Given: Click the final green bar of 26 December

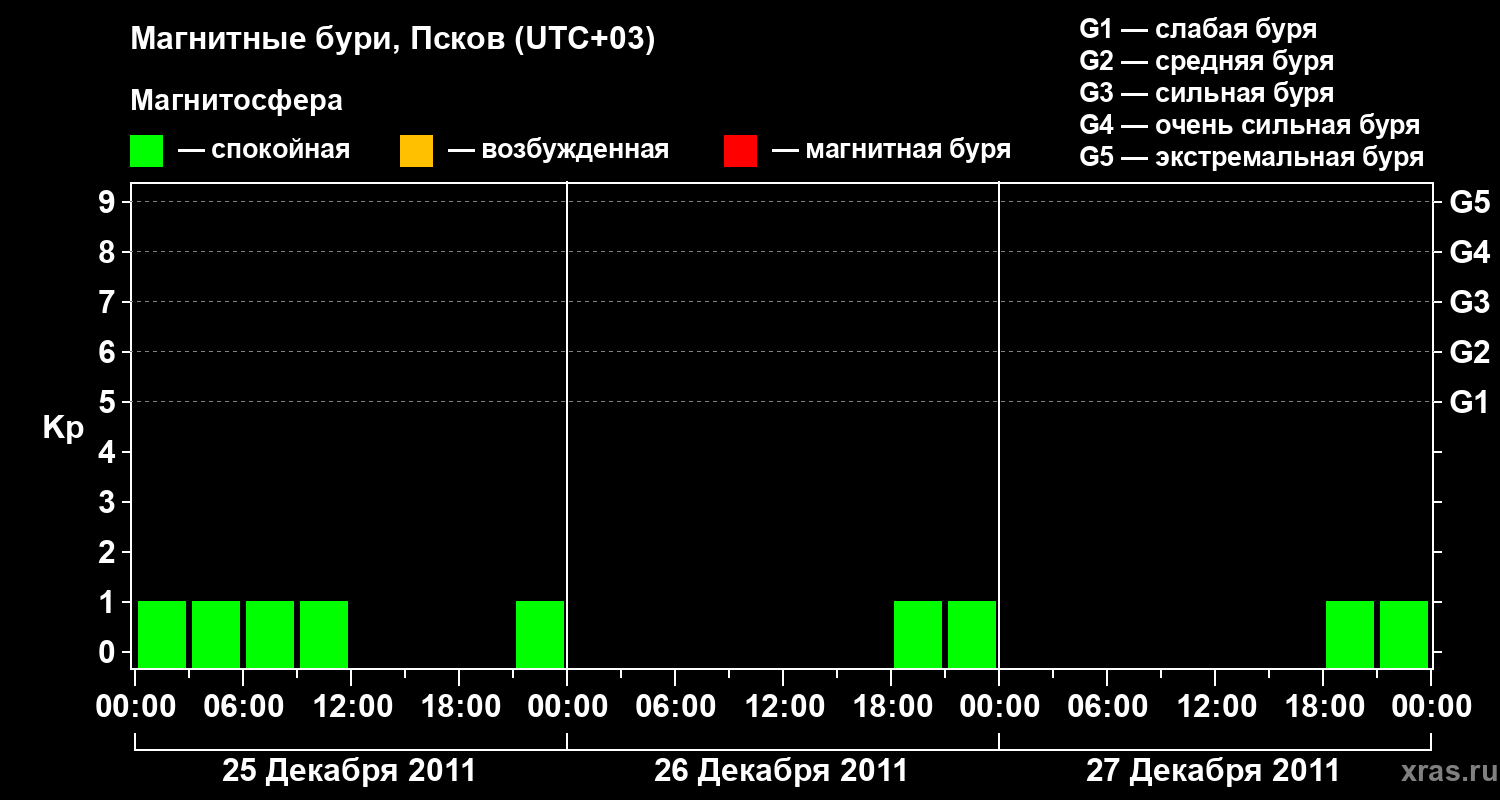Looking at the screenshot, I should (972, 634).
